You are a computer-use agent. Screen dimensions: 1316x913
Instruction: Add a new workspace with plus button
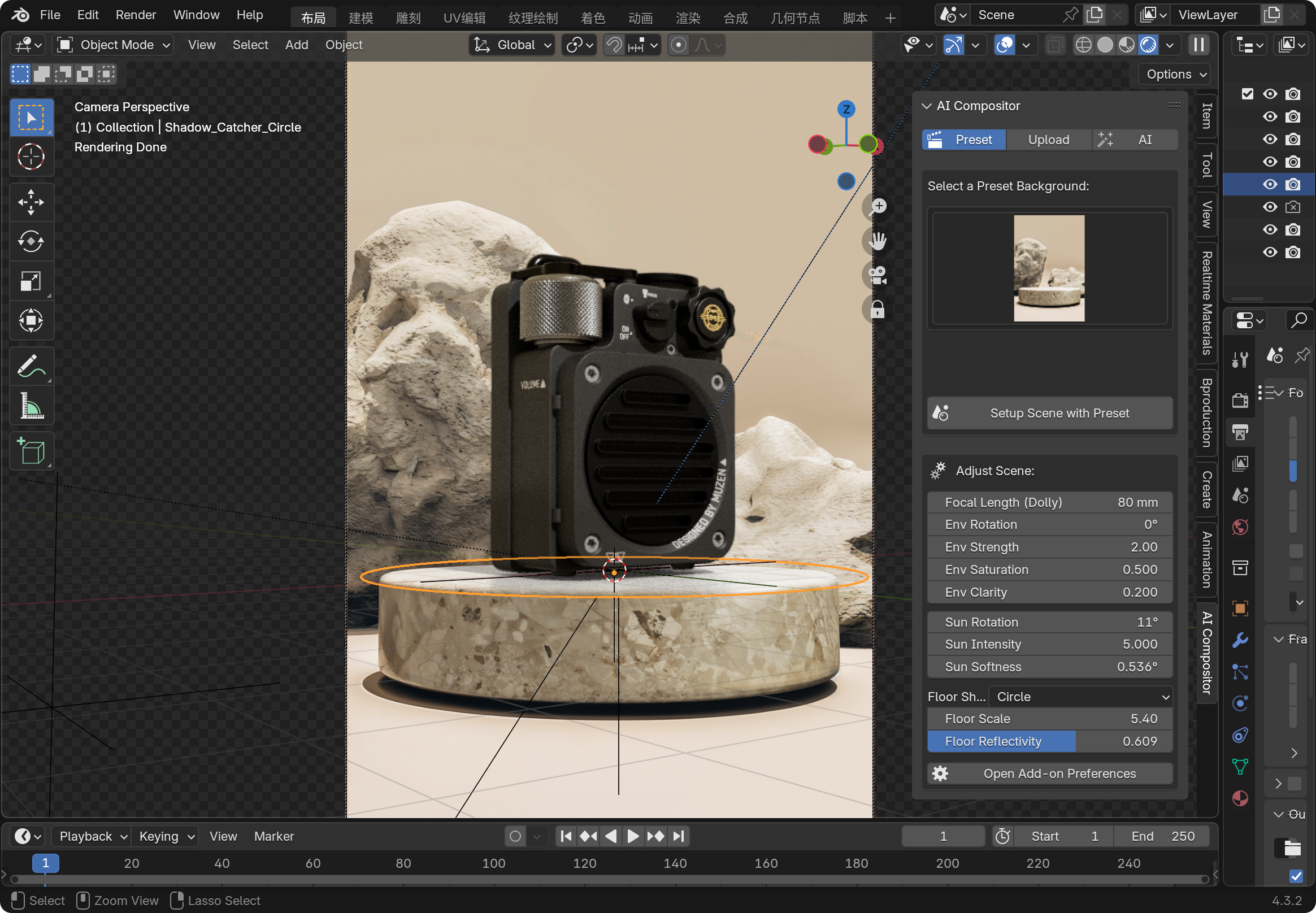click(x=890, y=18)
